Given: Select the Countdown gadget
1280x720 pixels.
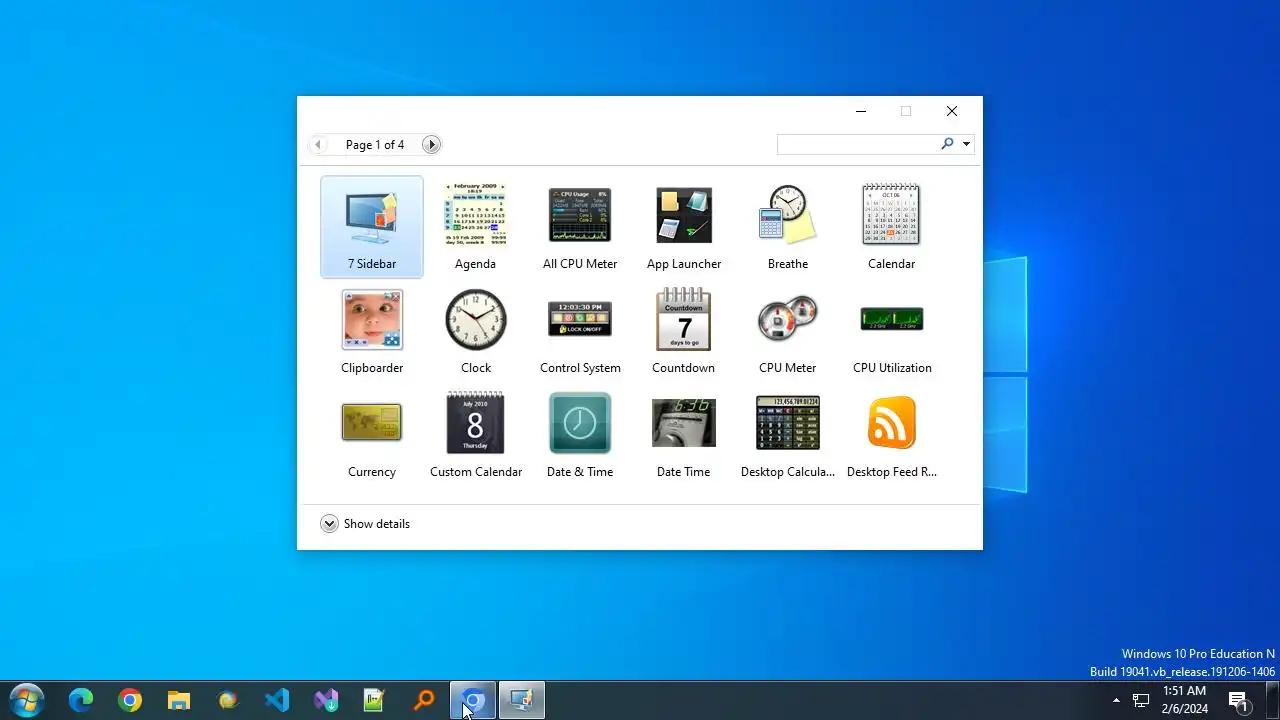Looking at the screenshot, I should tap(684, 331).
